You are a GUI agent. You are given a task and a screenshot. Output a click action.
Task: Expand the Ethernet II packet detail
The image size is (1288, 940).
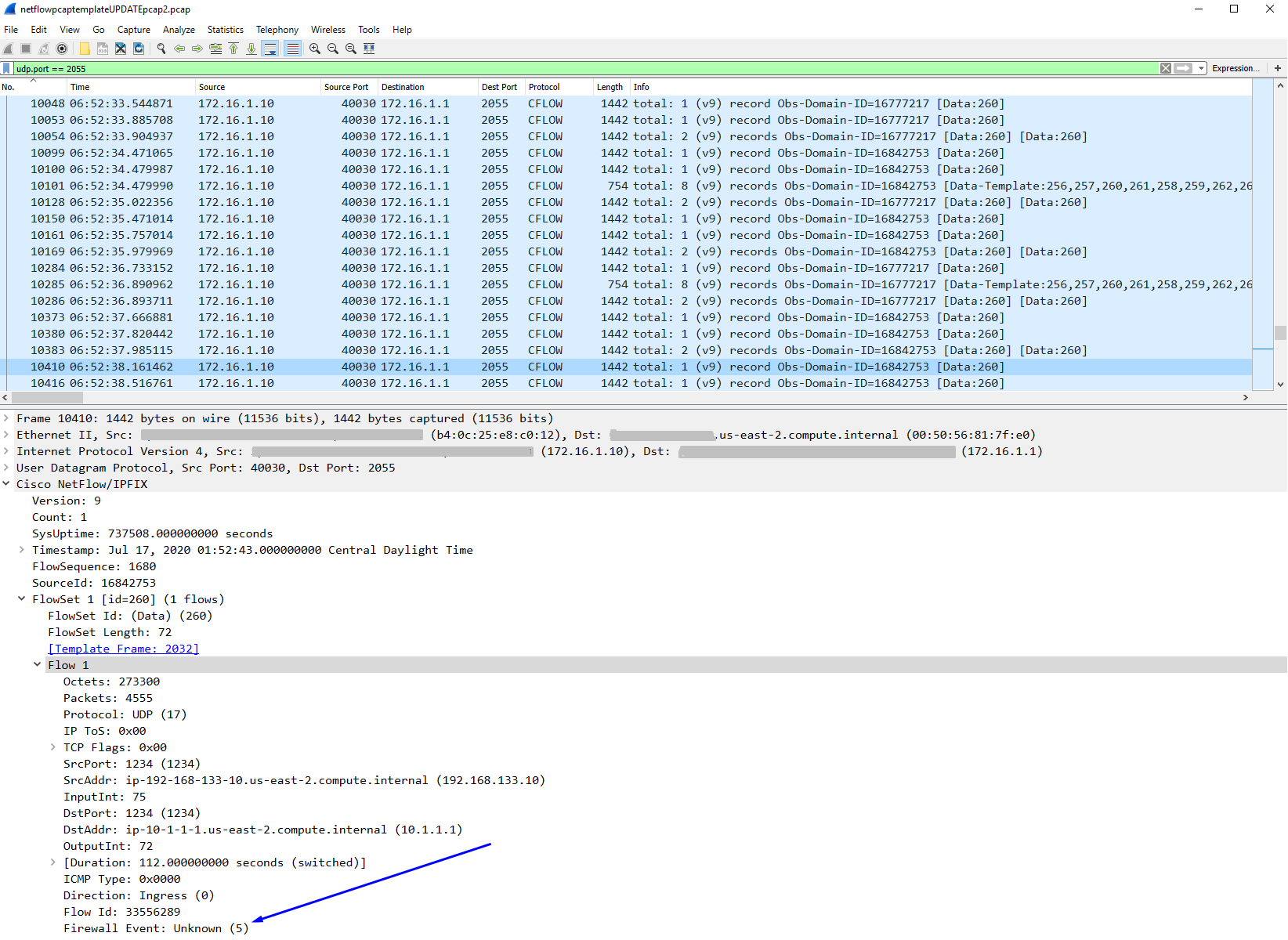coord(6,435)
